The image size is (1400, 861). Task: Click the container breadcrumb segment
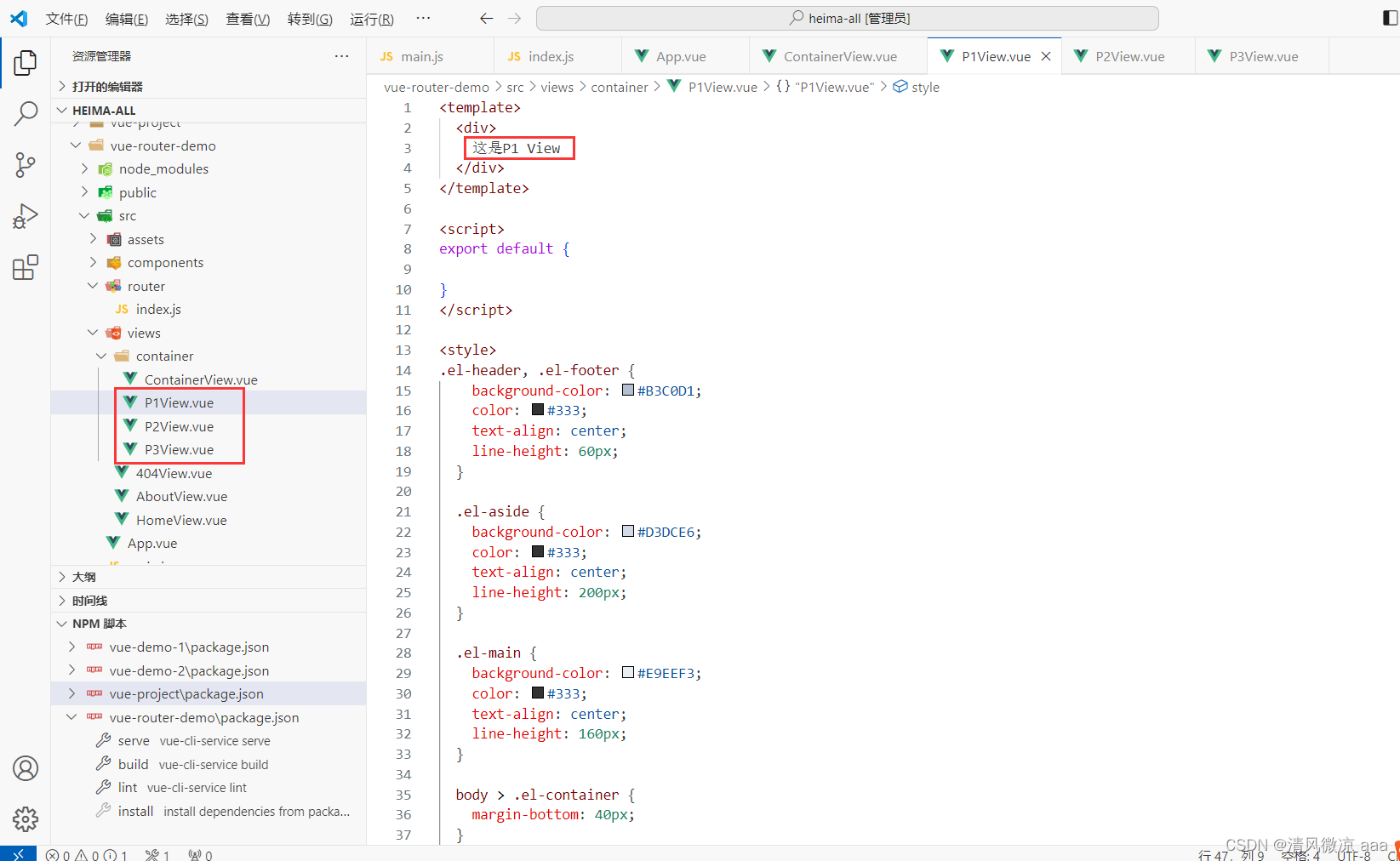click(620, 87)
